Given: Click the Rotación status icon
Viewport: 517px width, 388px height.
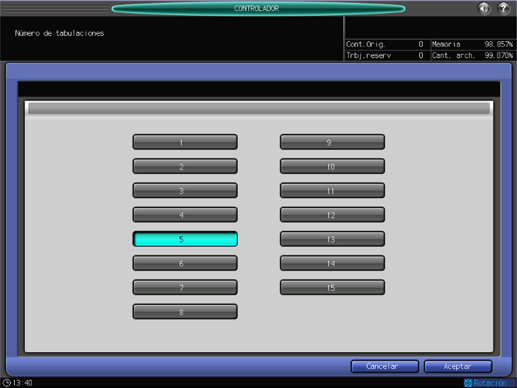Looking at the screenshot, I should [x=468, y=383].
